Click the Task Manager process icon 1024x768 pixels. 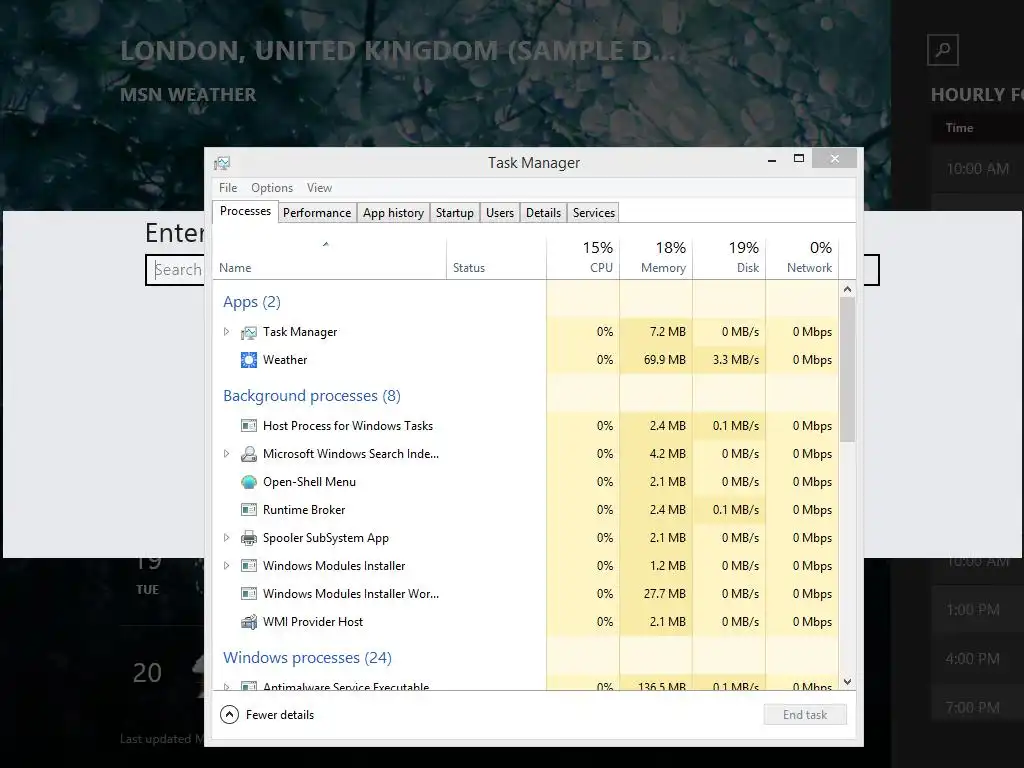tap(249, 332)
